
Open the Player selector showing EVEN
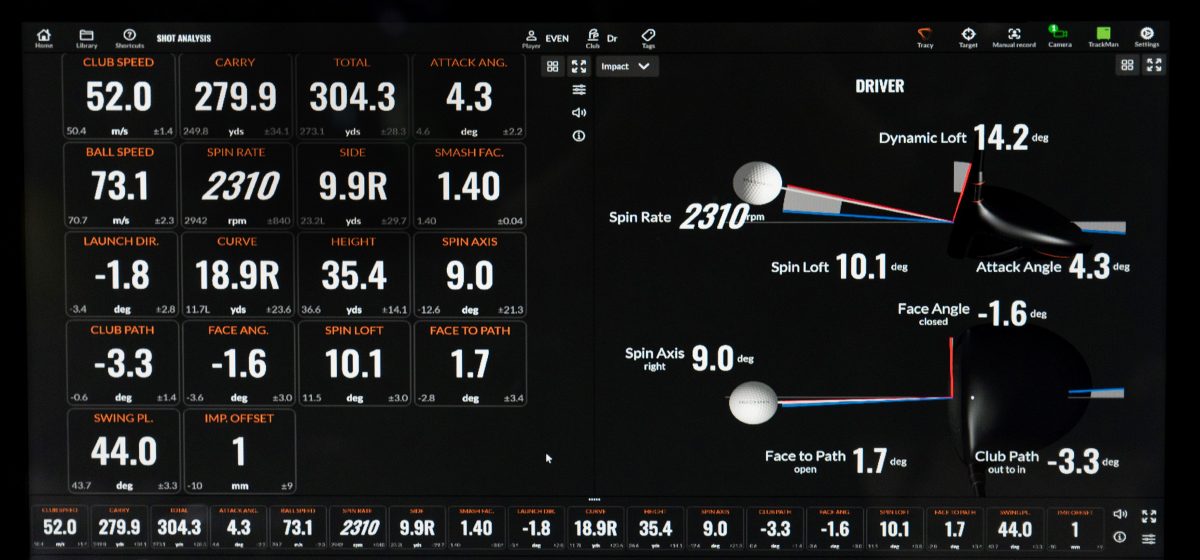pos(546,38)
